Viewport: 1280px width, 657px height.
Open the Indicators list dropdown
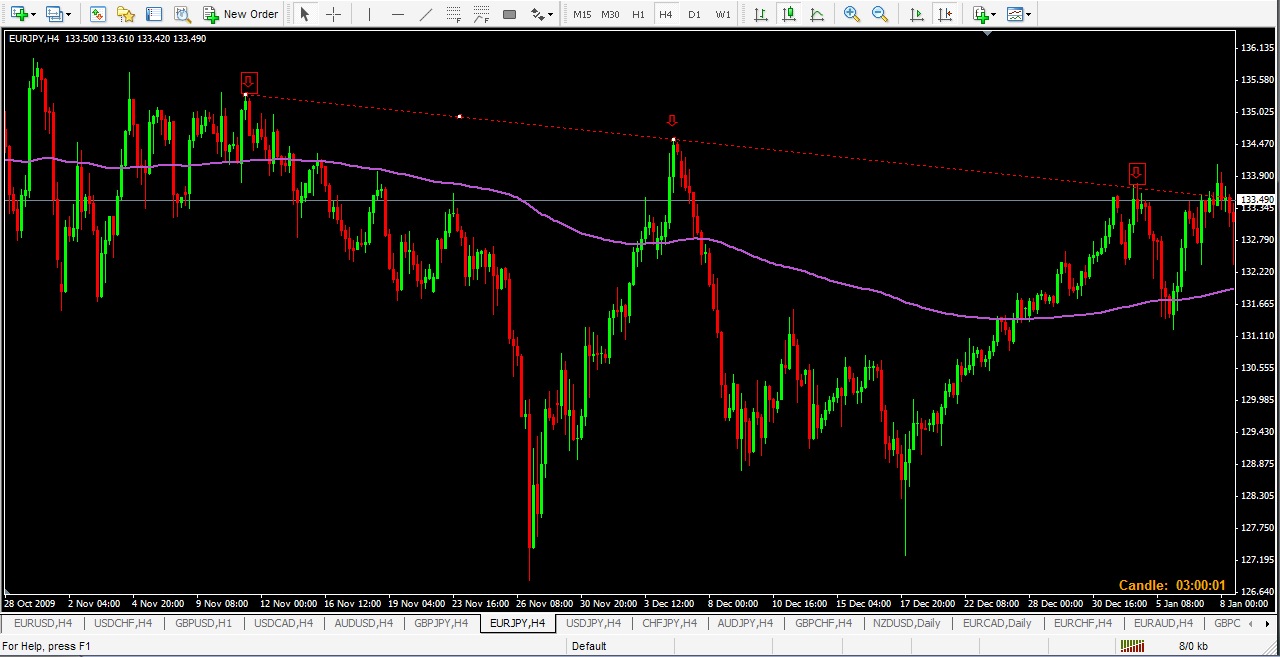[994, 14]
